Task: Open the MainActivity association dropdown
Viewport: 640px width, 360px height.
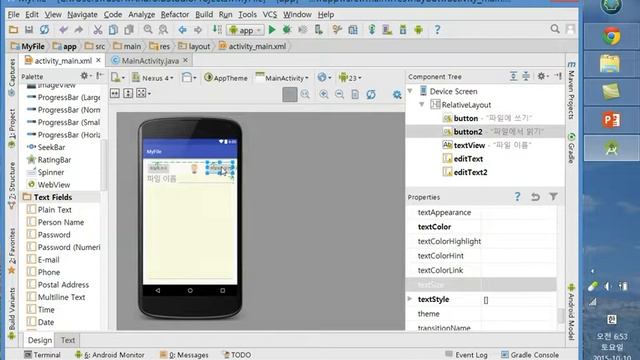Action: pyautogui.click(x=282, y=78)
